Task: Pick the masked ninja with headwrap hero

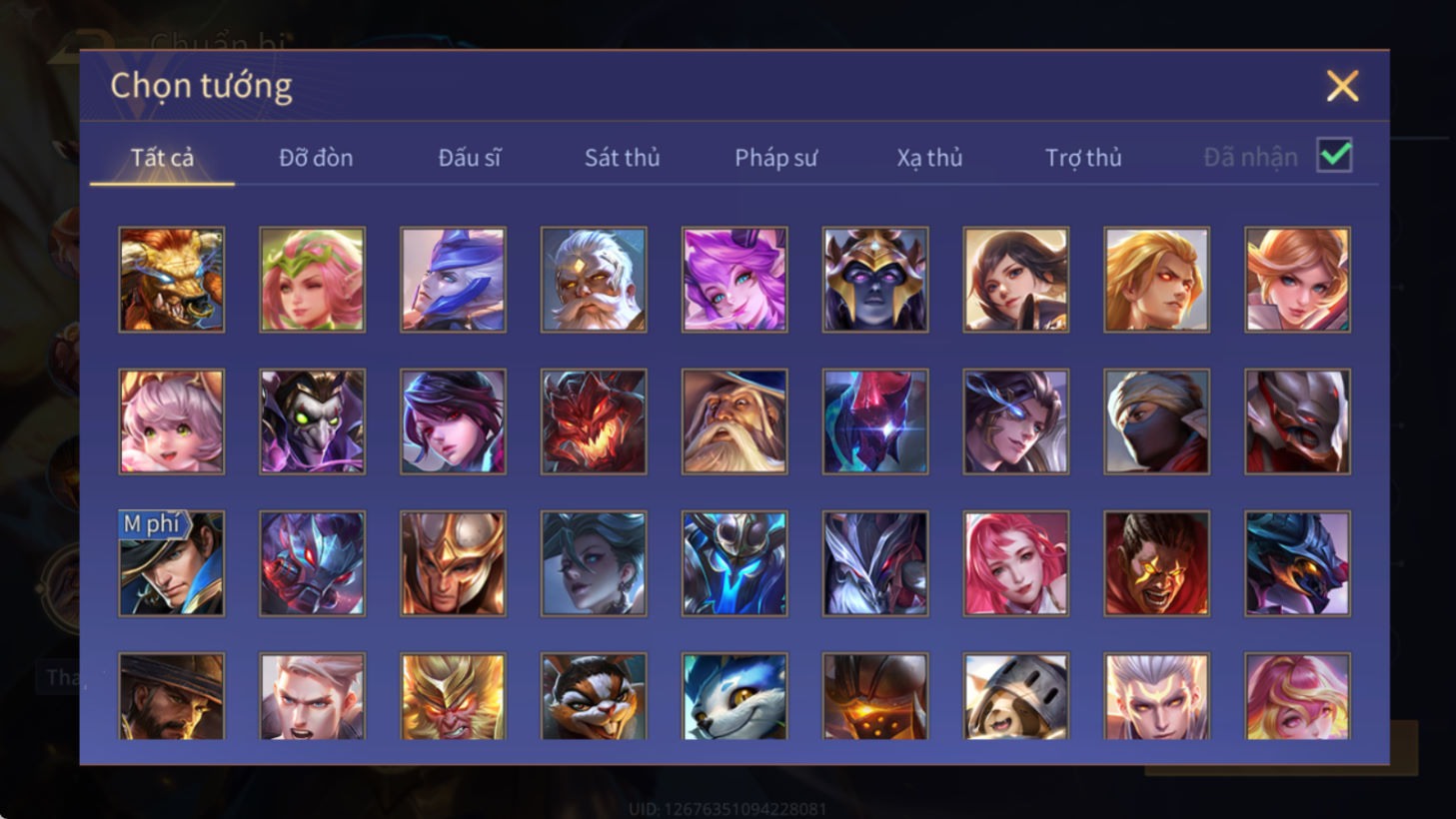Action: click(x=1157, y=421)
